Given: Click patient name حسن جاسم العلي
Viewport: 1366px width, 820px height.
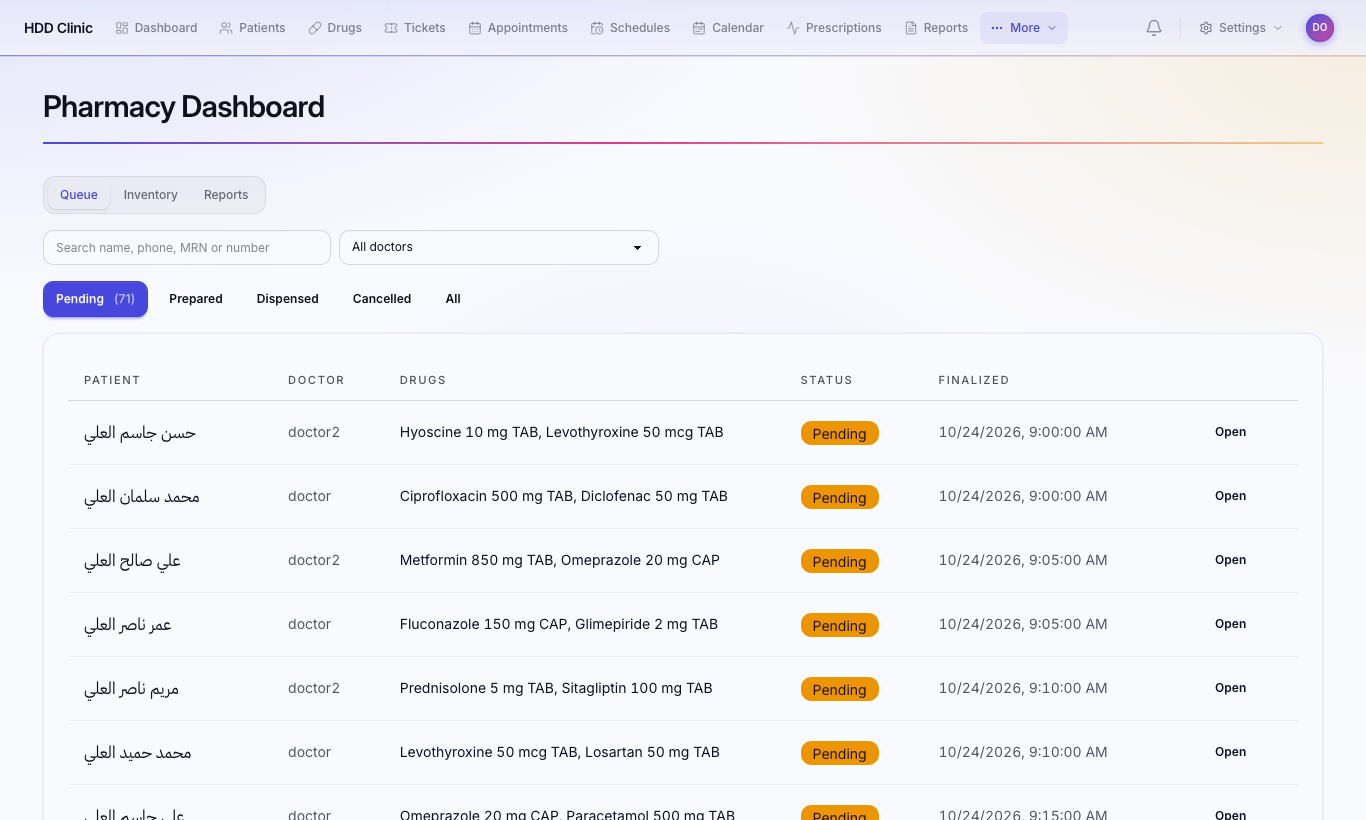Looking at the screenshot, I should (x=140, y=433).
